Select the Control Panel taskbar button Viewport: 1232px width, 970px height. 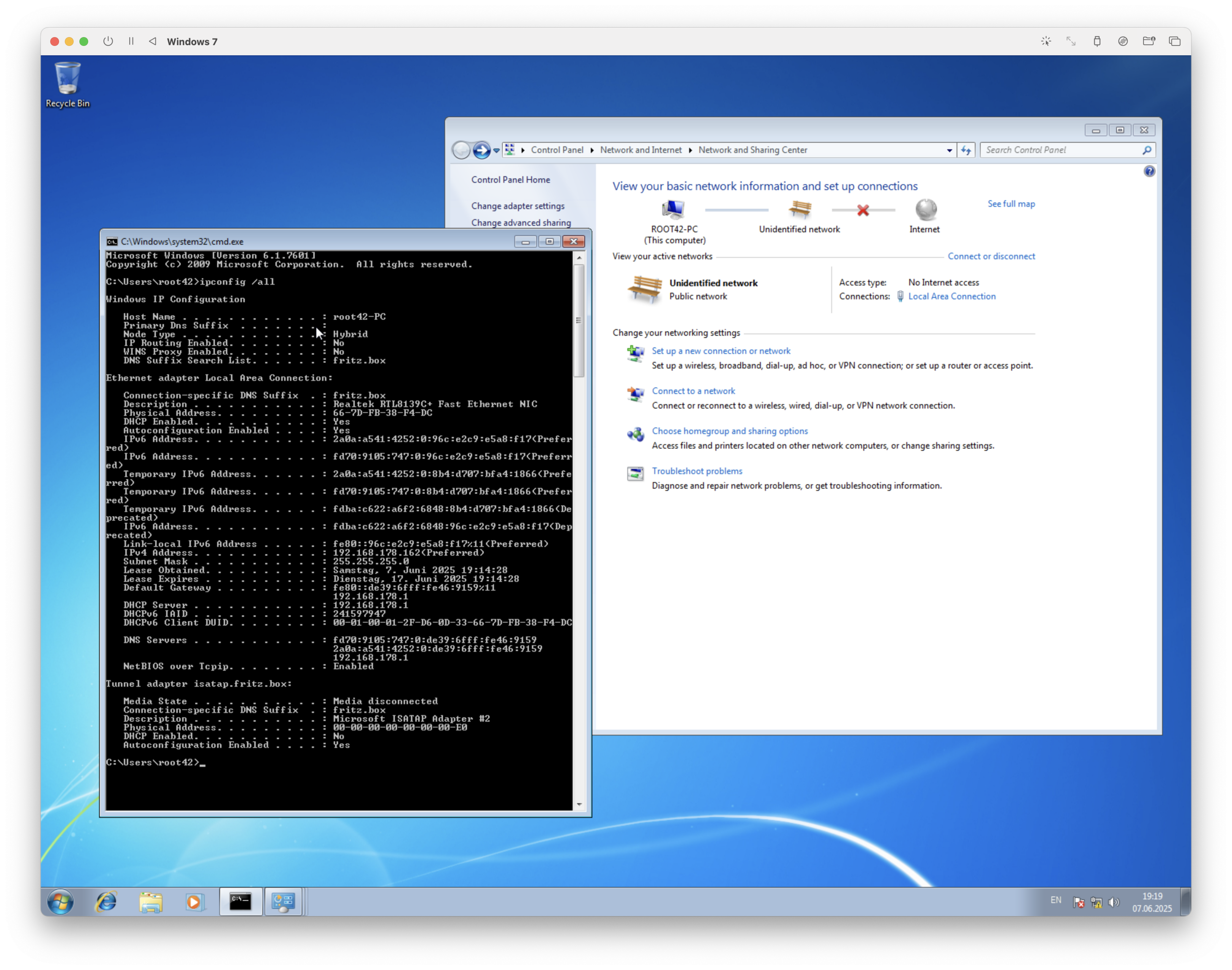coord(283,902)
